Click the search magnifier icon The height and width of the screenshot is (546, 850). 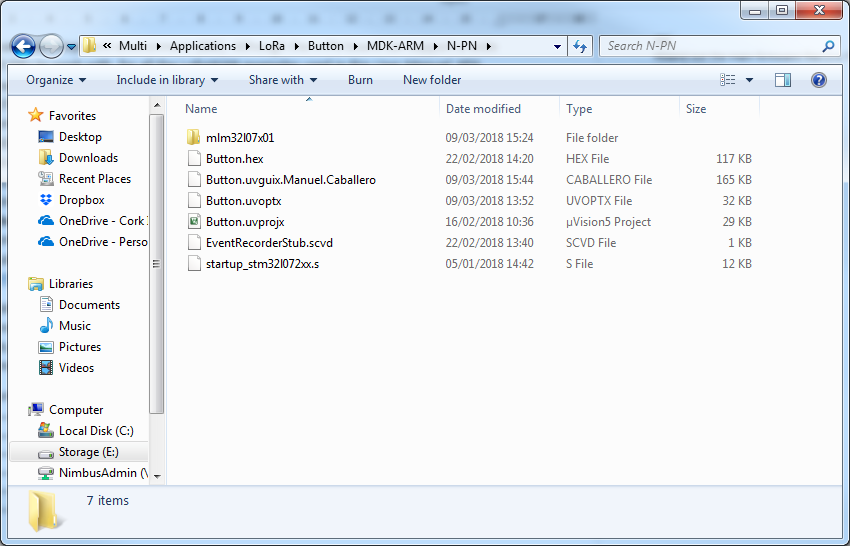point(828,47)
